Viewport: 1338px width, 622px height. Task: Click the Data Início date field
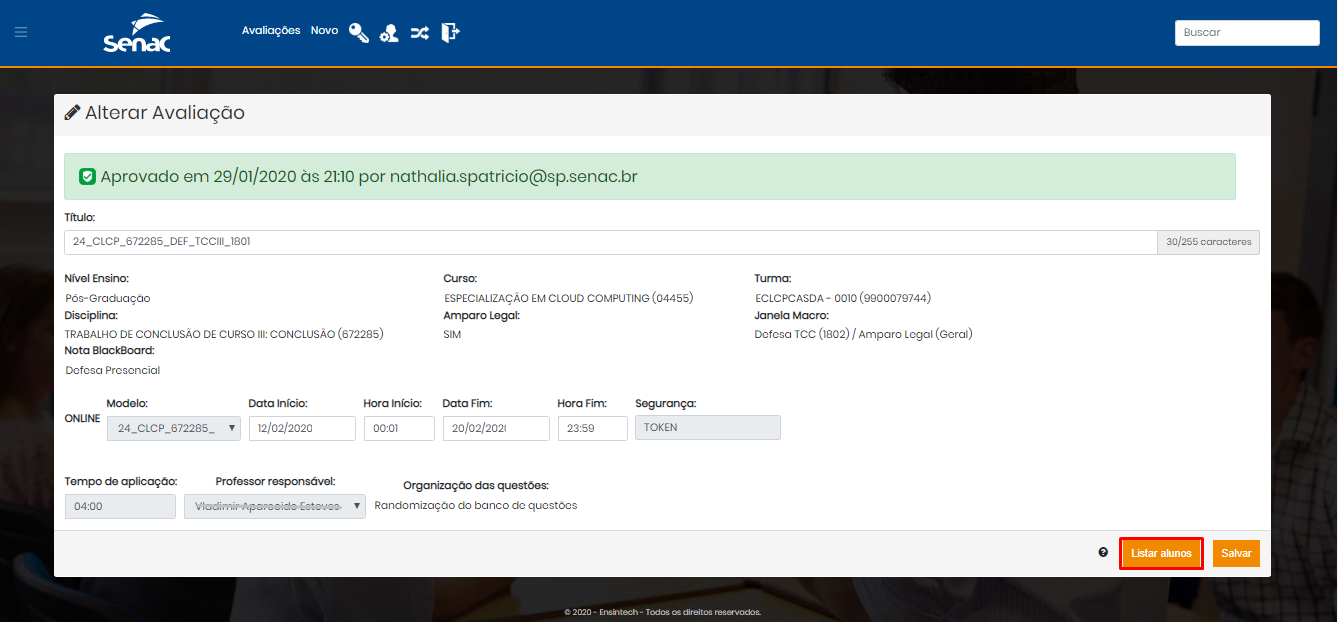click(302, 428)
